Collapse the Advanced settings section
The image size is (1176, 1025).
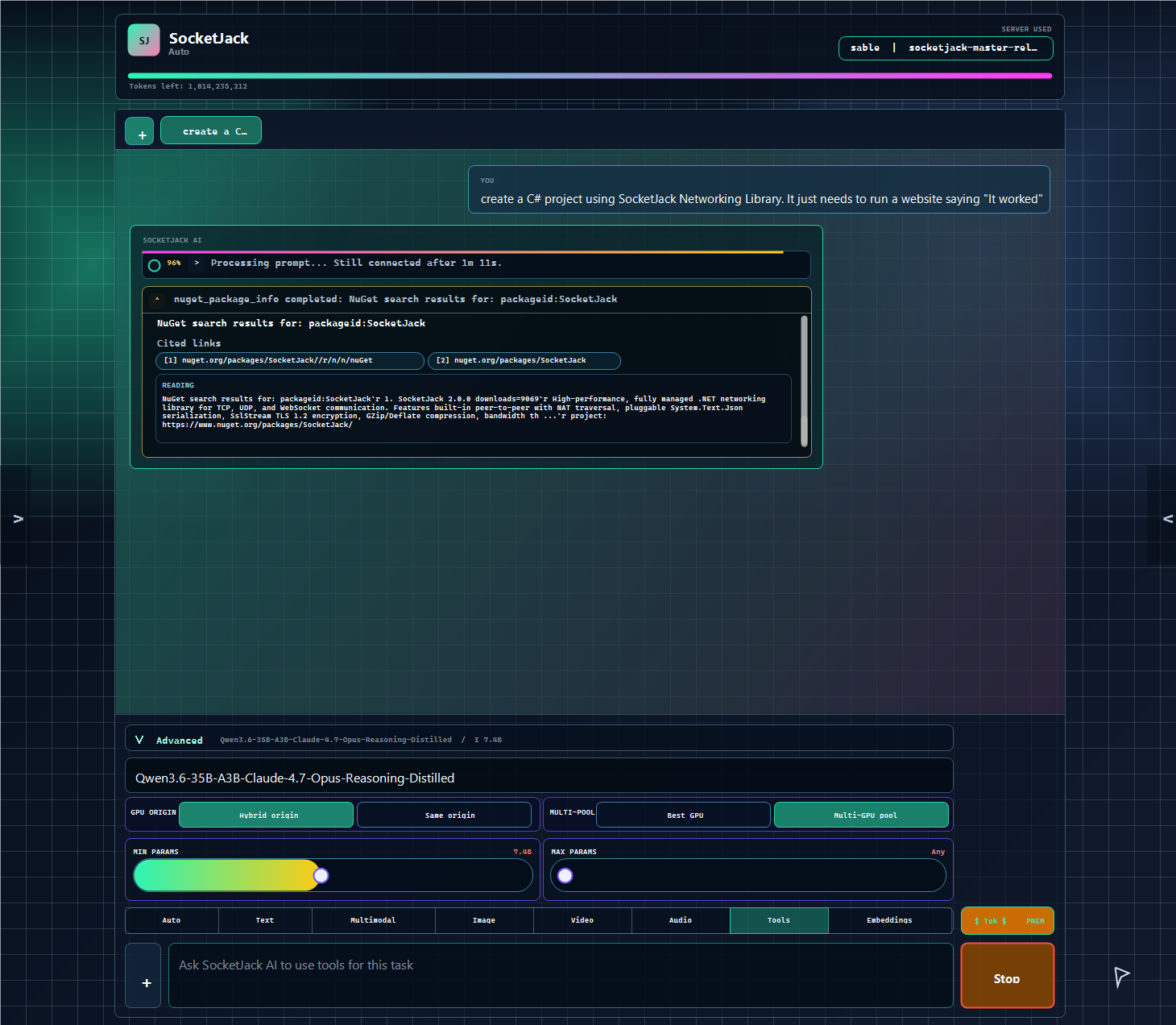[139, 739]
